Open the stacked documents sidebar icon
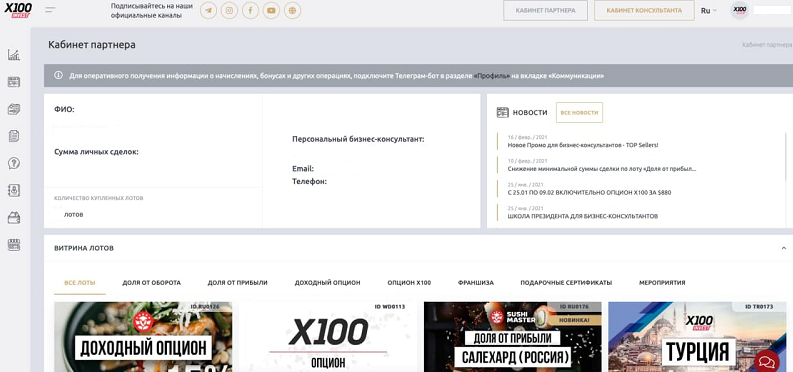The image size is (793, 372). point(14,109)
